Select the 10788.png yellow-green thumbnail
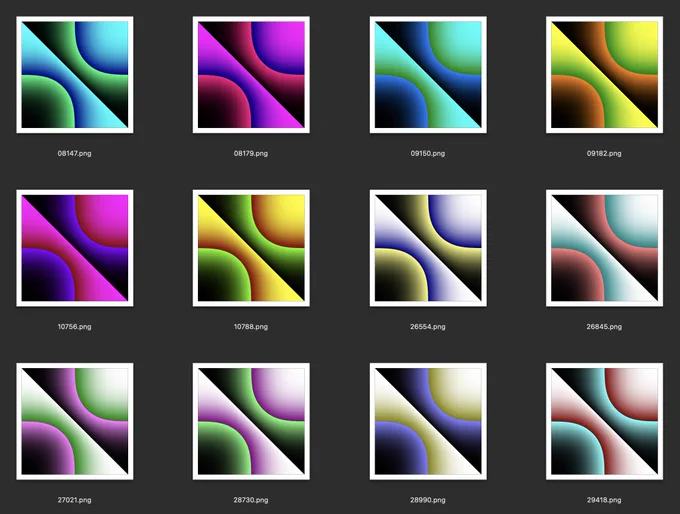The image size is (680, 514). point(251,248)
